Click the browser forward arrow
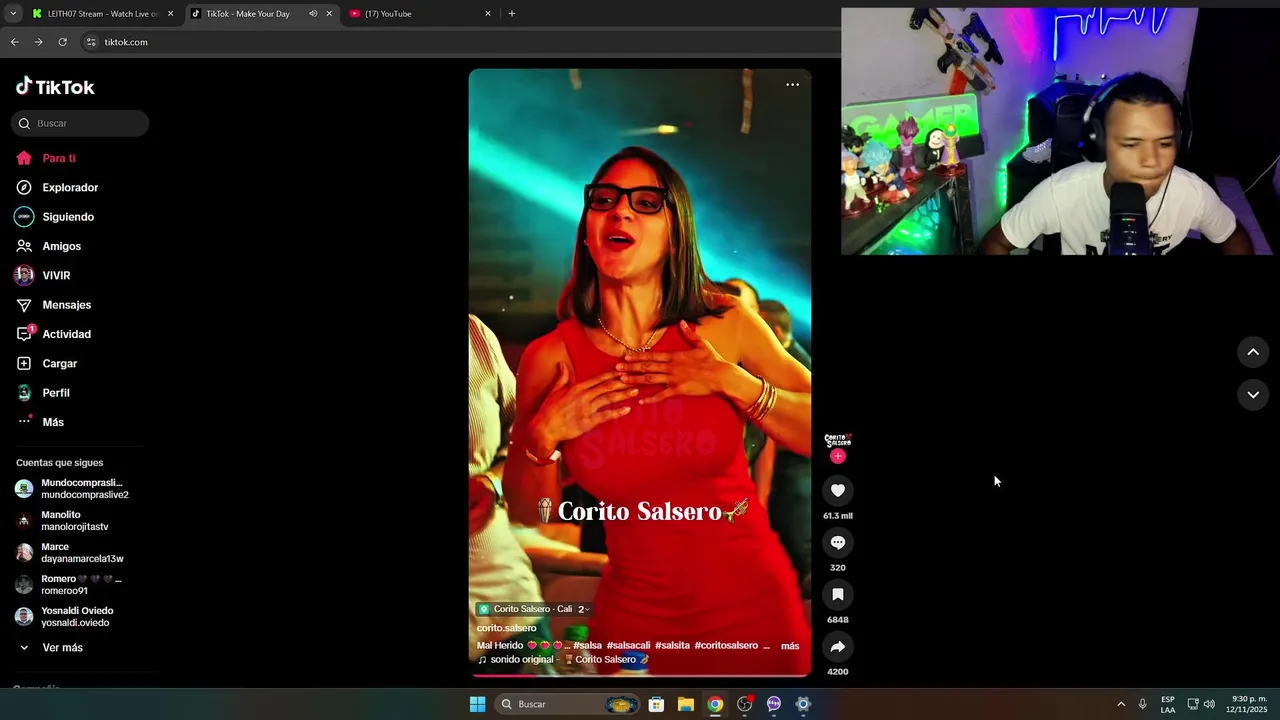The height and width of the screenshot is (720, 1280). pyautogui.click(x=38, y=42)
